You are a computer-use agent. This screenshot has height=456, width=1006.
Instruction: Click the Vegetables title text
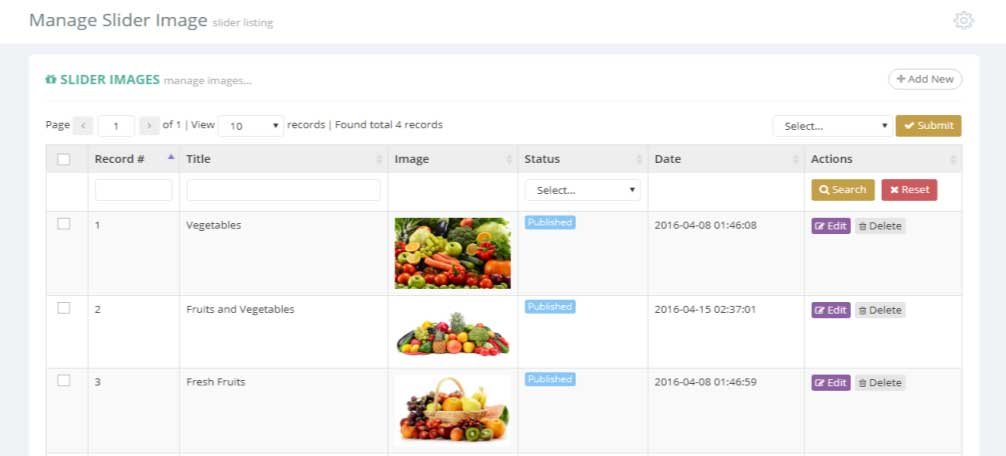tap(214, 225)
